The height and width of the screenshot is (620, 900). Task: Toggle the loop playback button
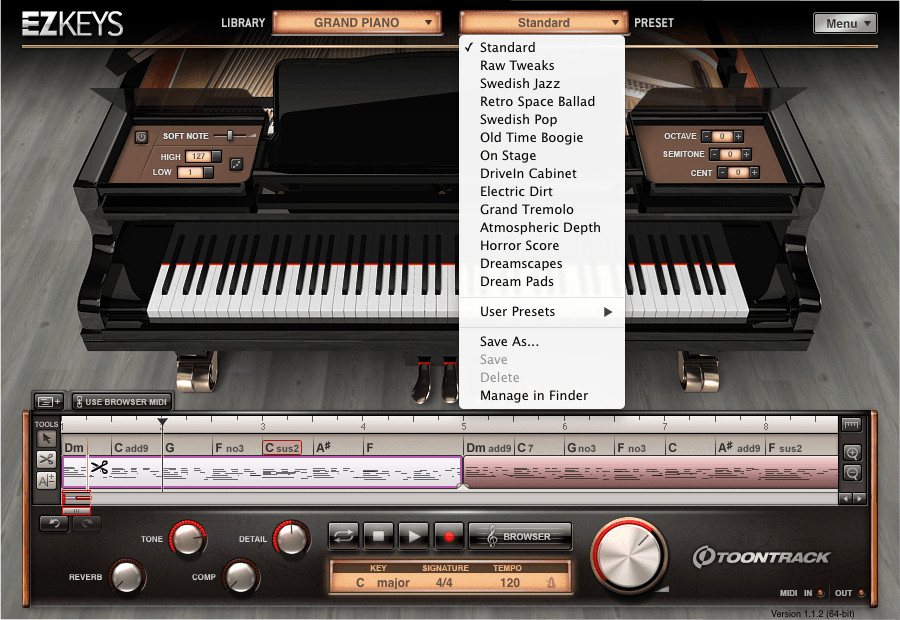coord(343,536)
